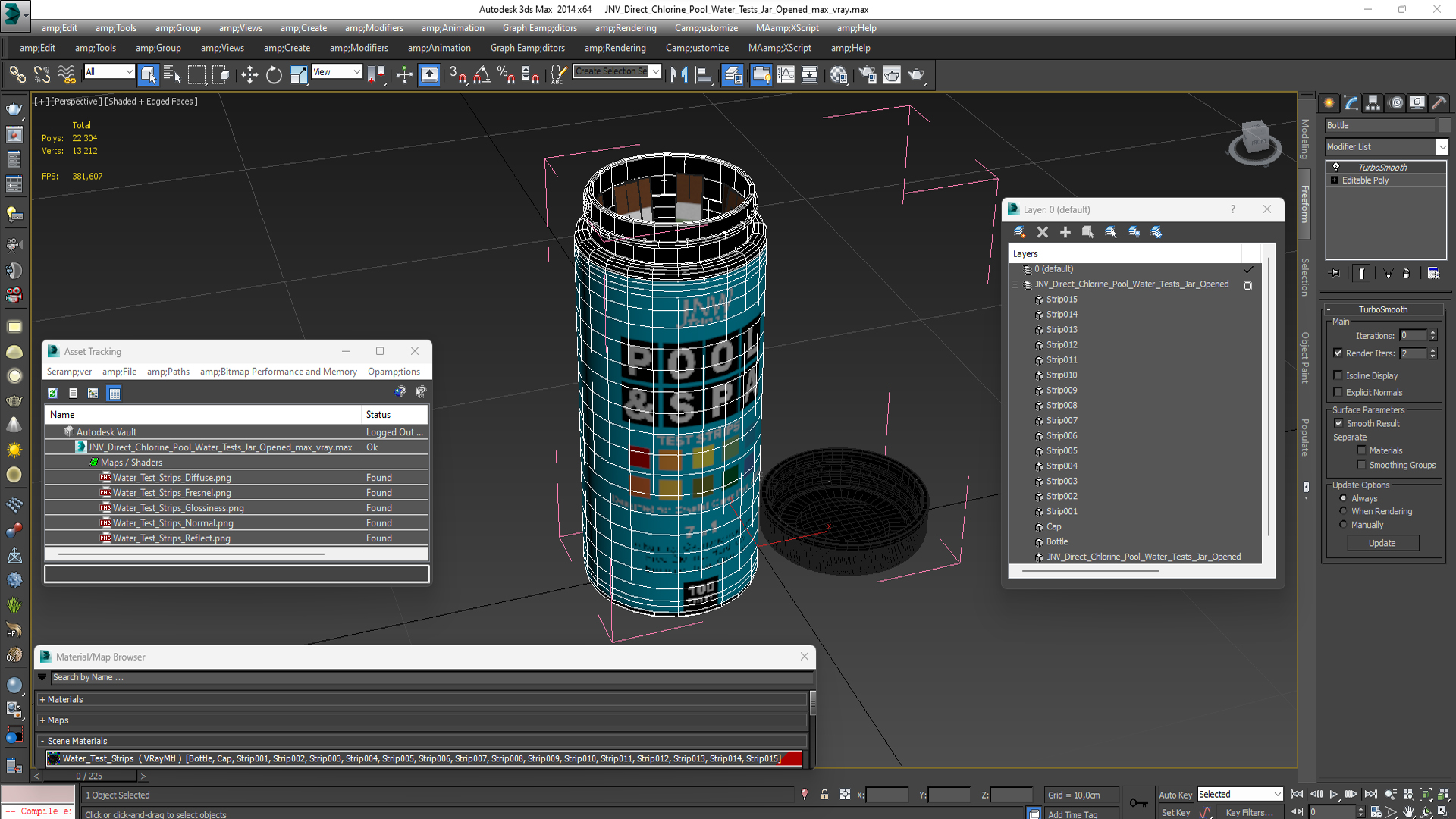The image size is (1456, 819).
Task: Click the TurboSmooth Update button
Action: point(1382,543)
